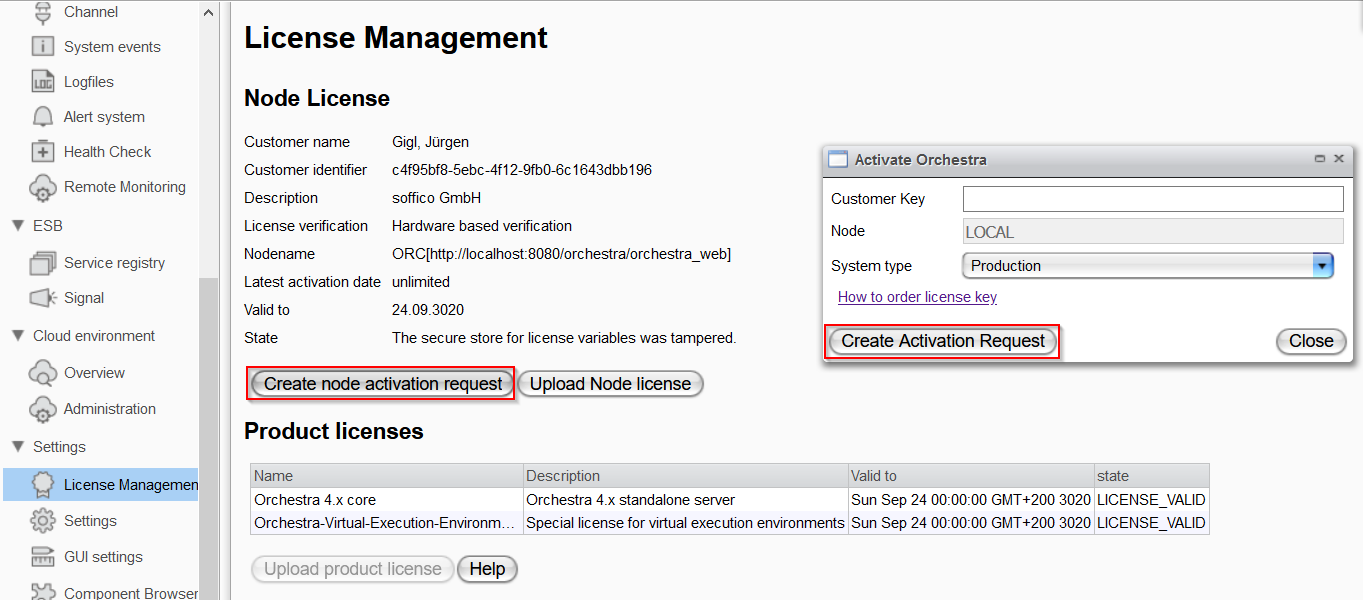This screenshot has width=1363, height=600.
Task: Collapse the Cloud environment section
Action: coord(17,336)
